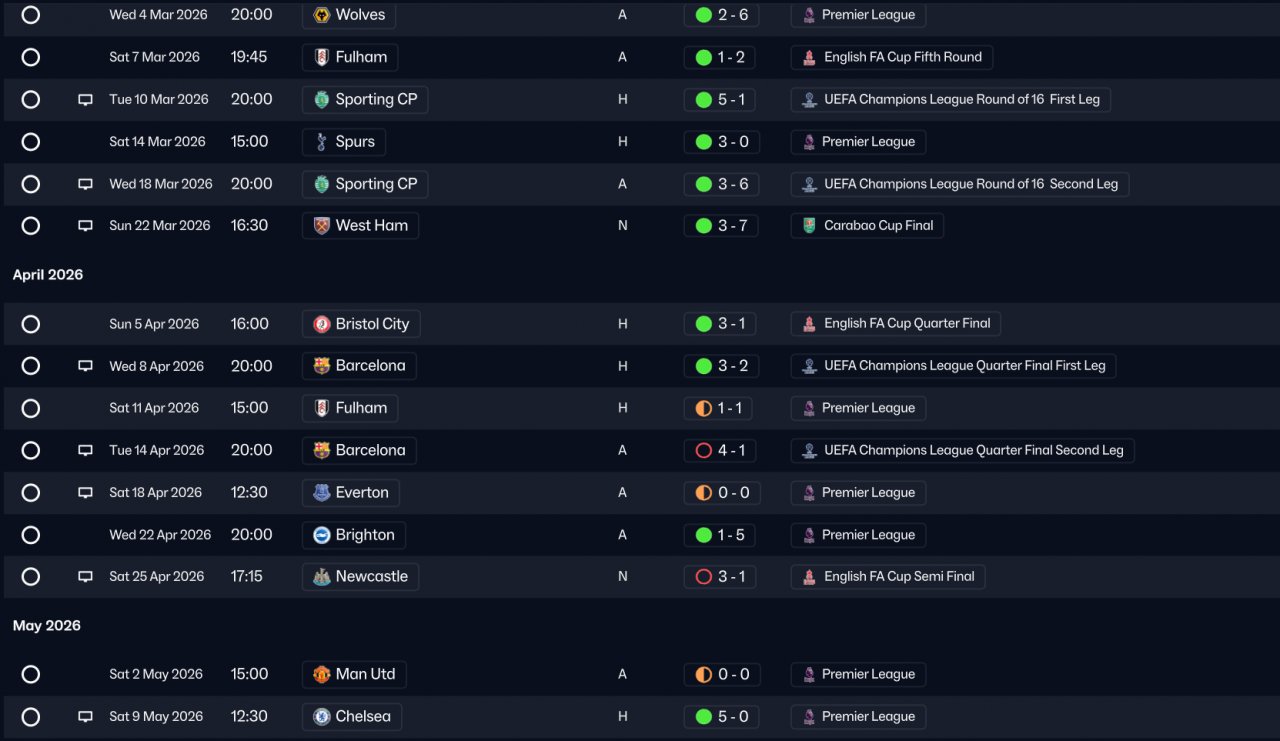The width and height of the screenshot is (1280, 741).
Task: Click the Man Utd club crest
Action: click(x=322, y=675)
